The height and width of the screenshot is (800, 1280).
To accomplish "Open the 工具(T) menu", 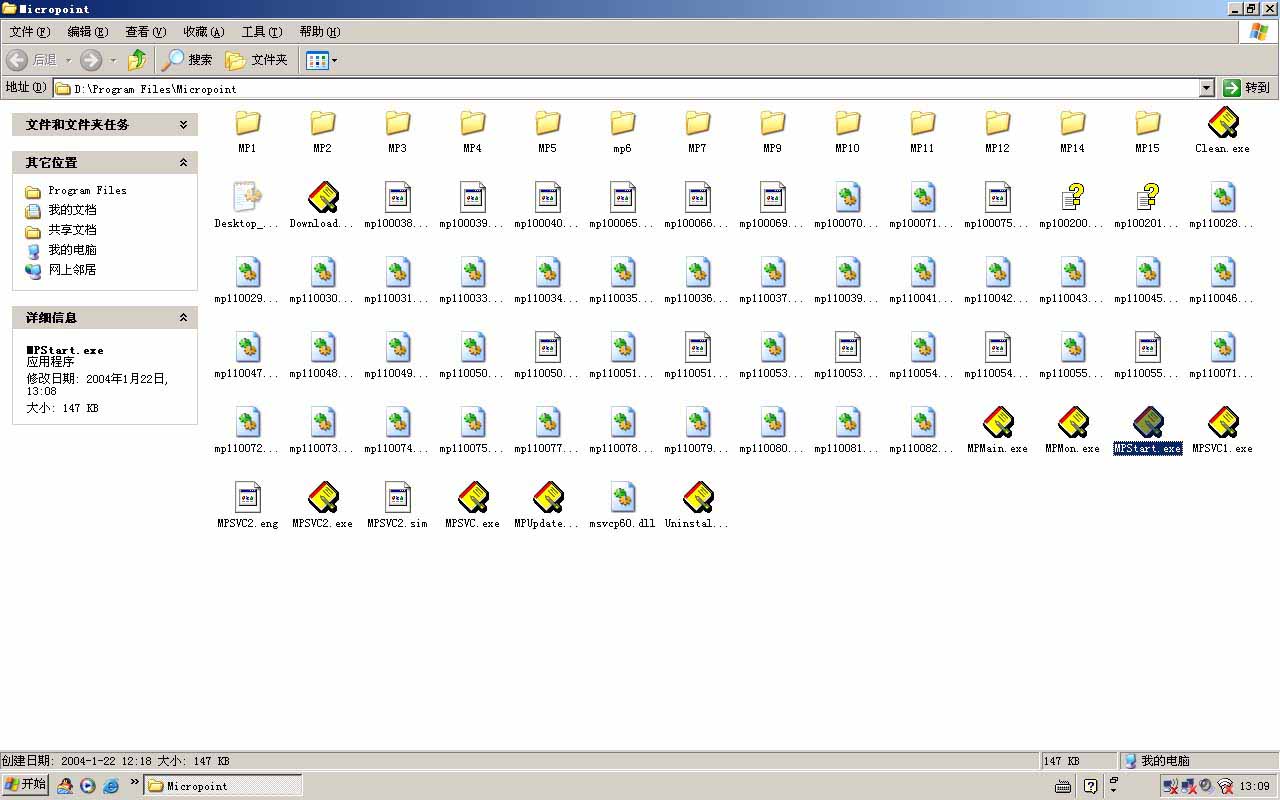I will click(x=262, y=32).
